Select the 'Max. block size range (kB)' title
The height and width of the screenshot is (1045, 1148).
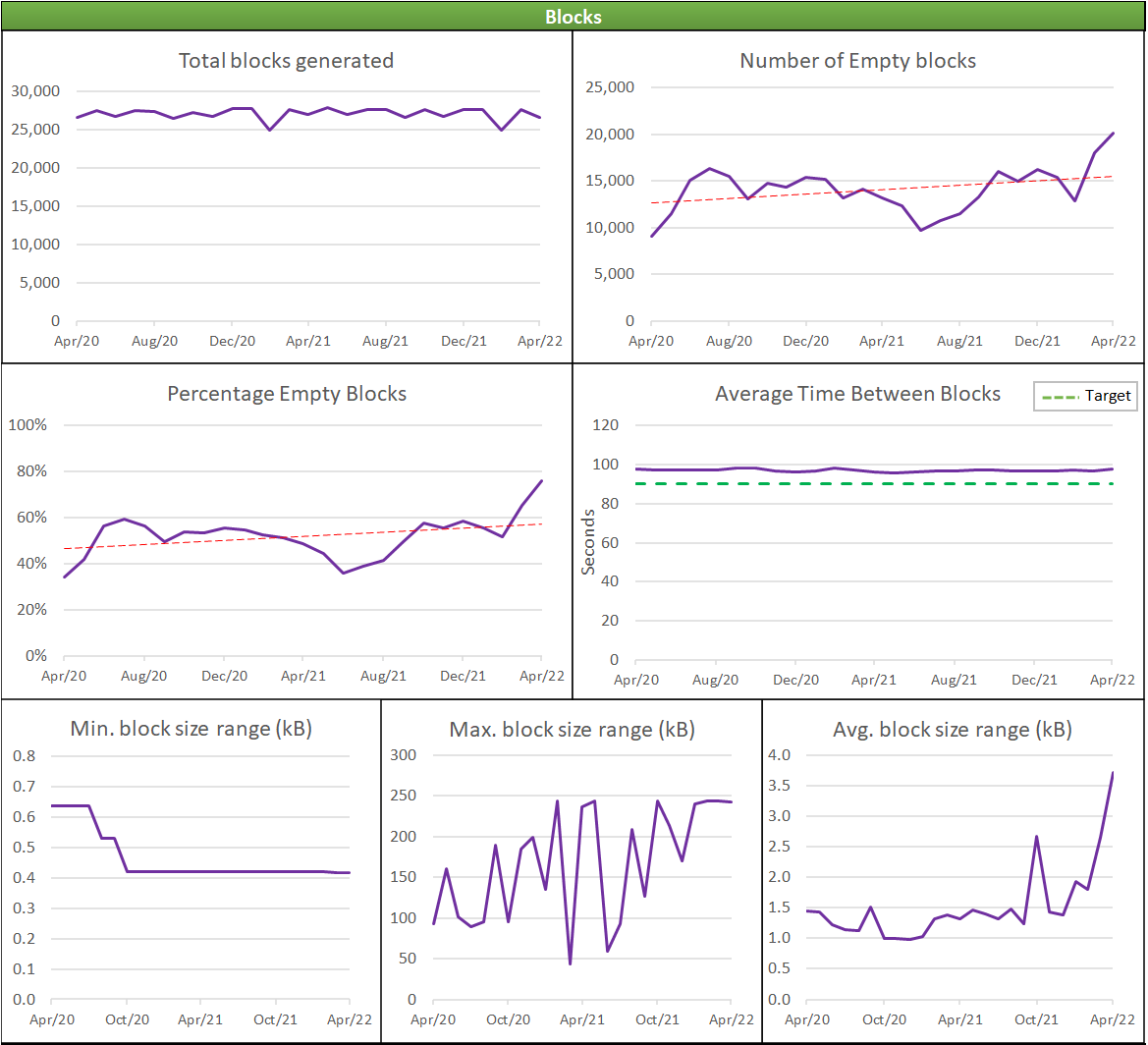tap(573, 730)
